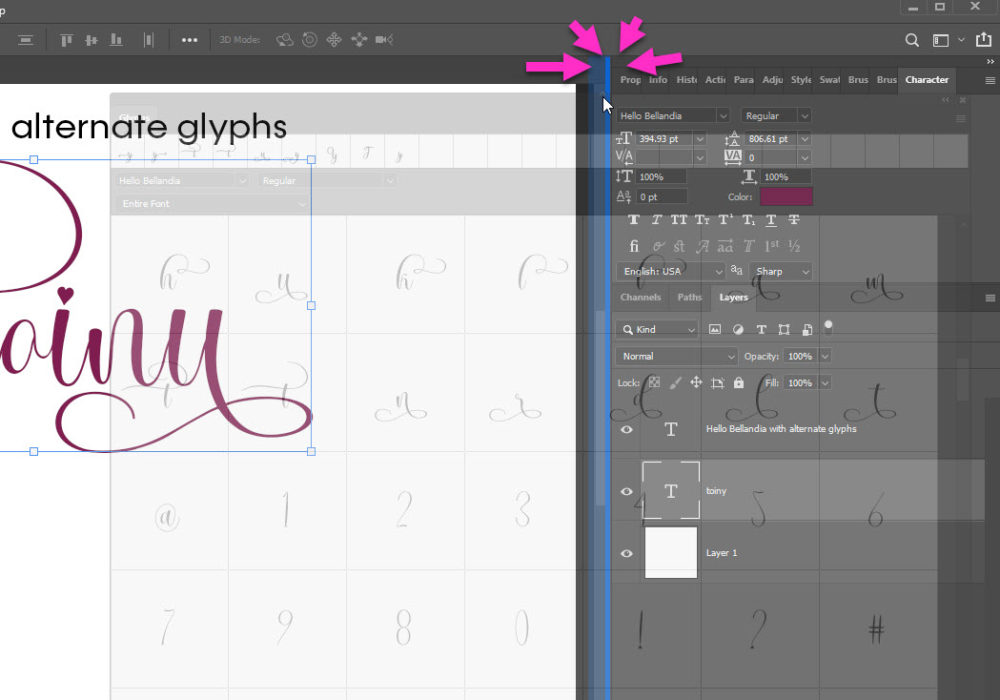
Task: Toggle Faux Italic text style
Action: (x=656, y=220)
